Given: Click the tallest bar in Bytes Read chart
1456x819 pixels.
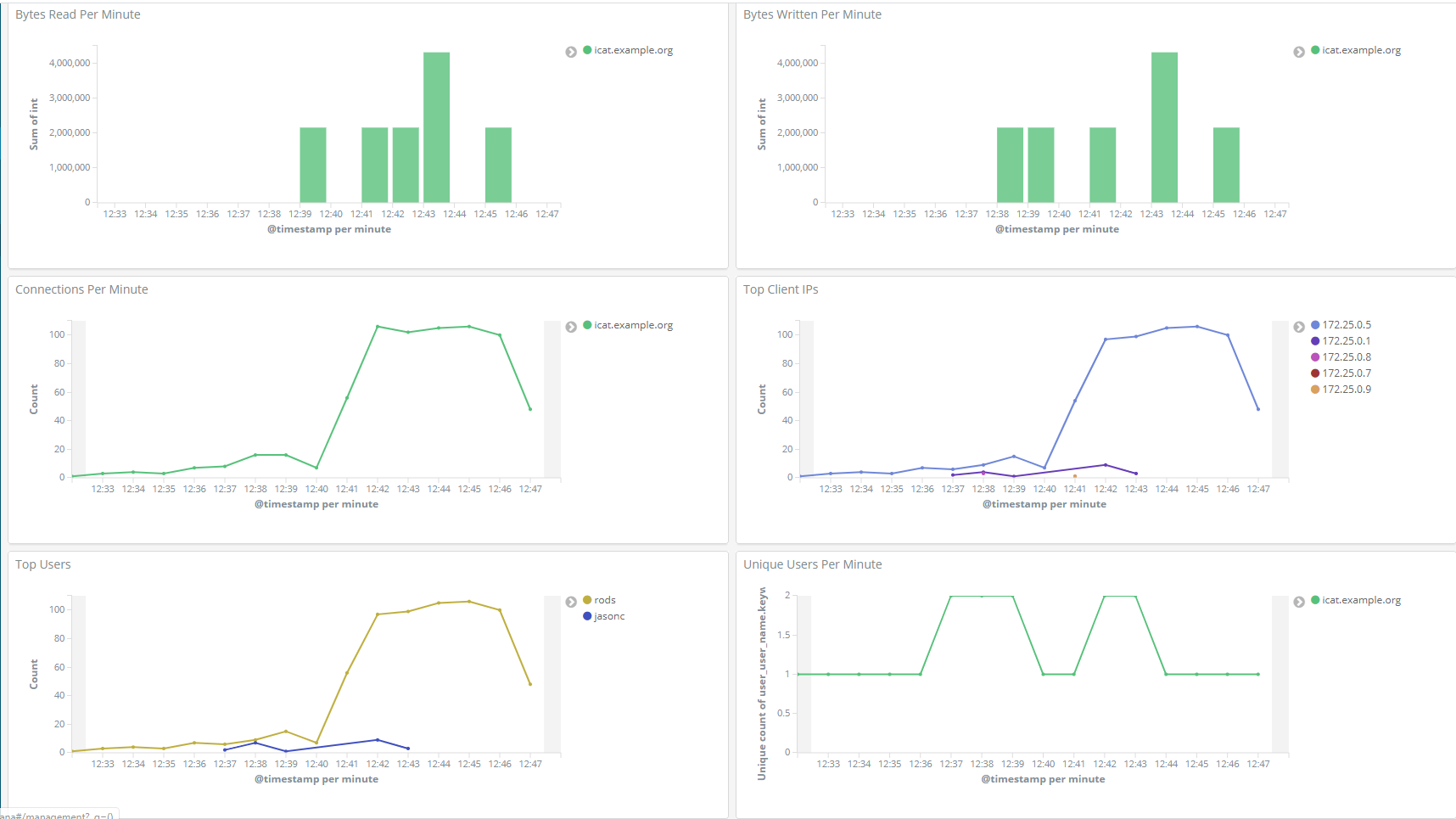Looking at the screenshot, I should (x=437, y=127).
